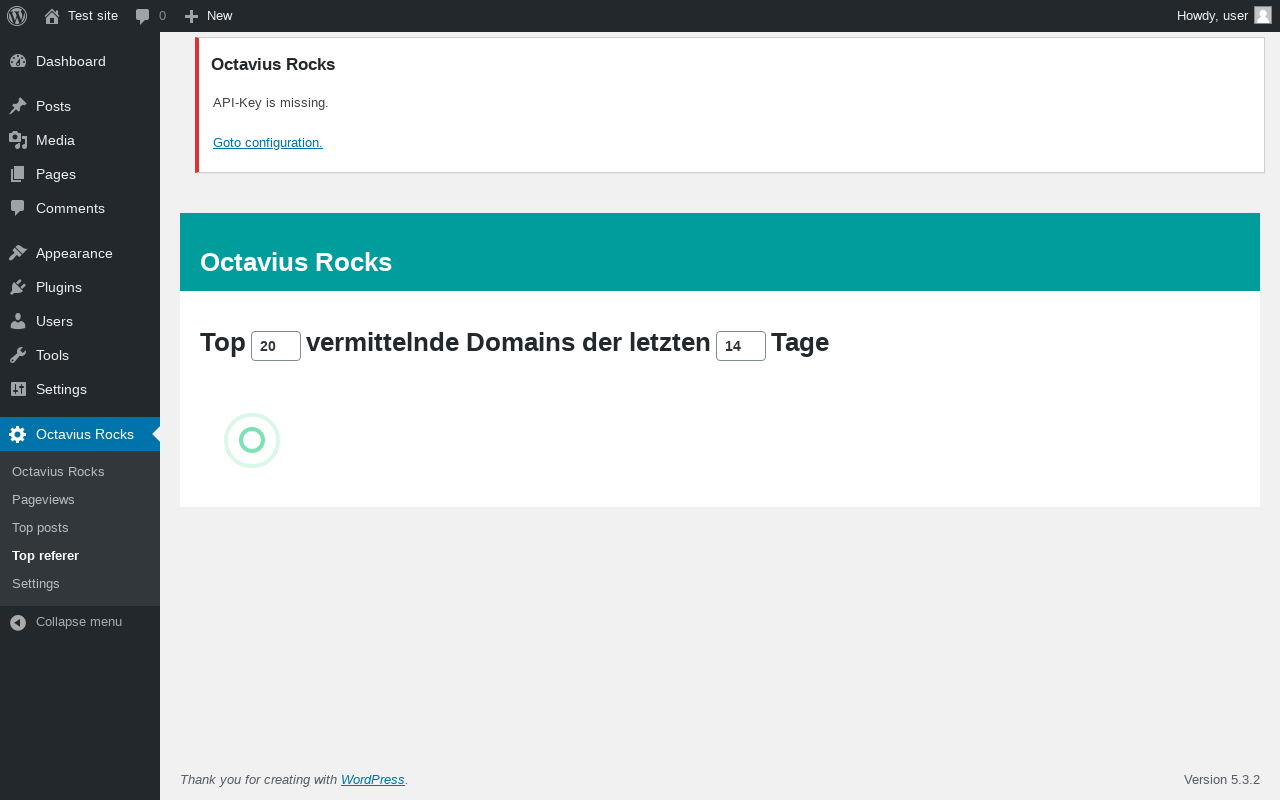Click the Users person icon
The width and height of the screenshot is (1280, 800).
[18, 321]
